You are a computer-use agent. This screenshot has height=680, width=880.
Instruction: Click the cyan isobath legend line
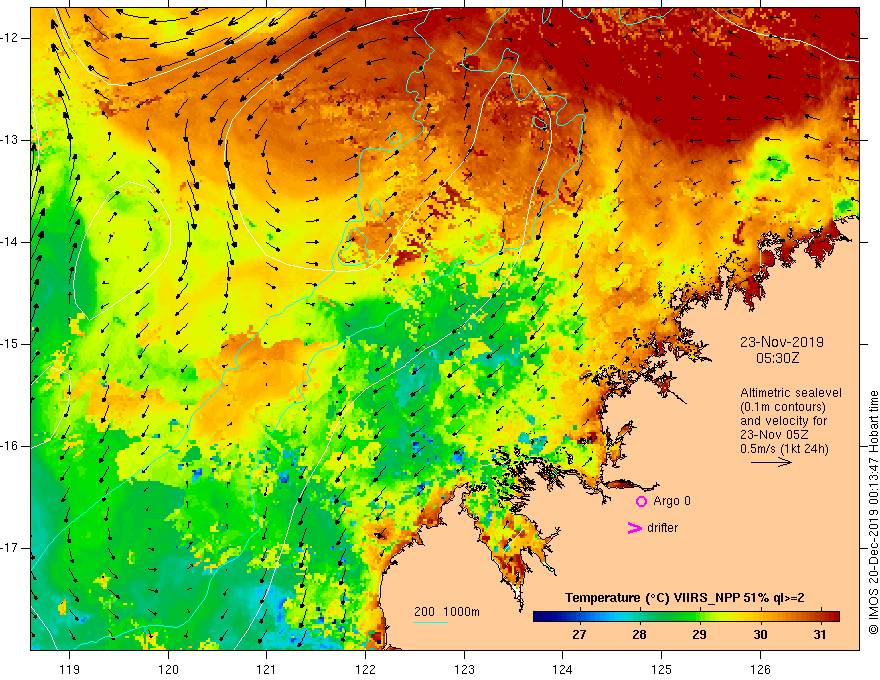pyautogui.click(x=430, y=622)
